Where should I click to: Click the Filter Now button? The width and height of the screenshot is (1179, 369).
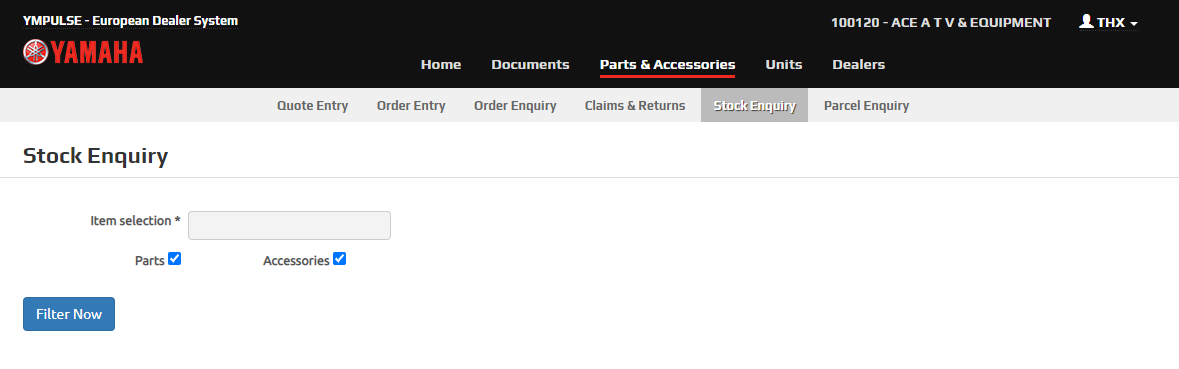[68, 314]
